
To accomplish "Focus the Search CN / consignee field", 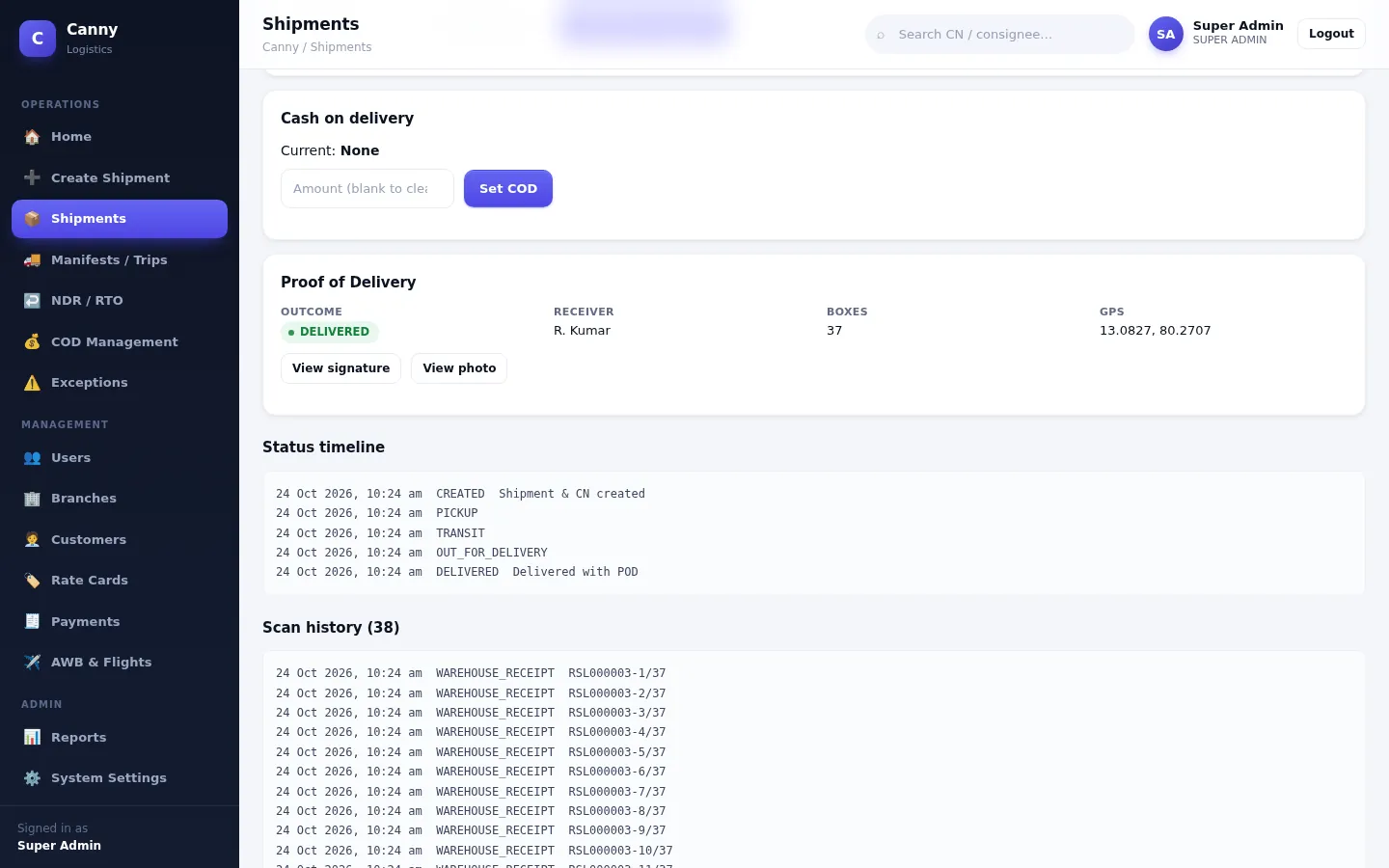I will (x=1000, y=35).
